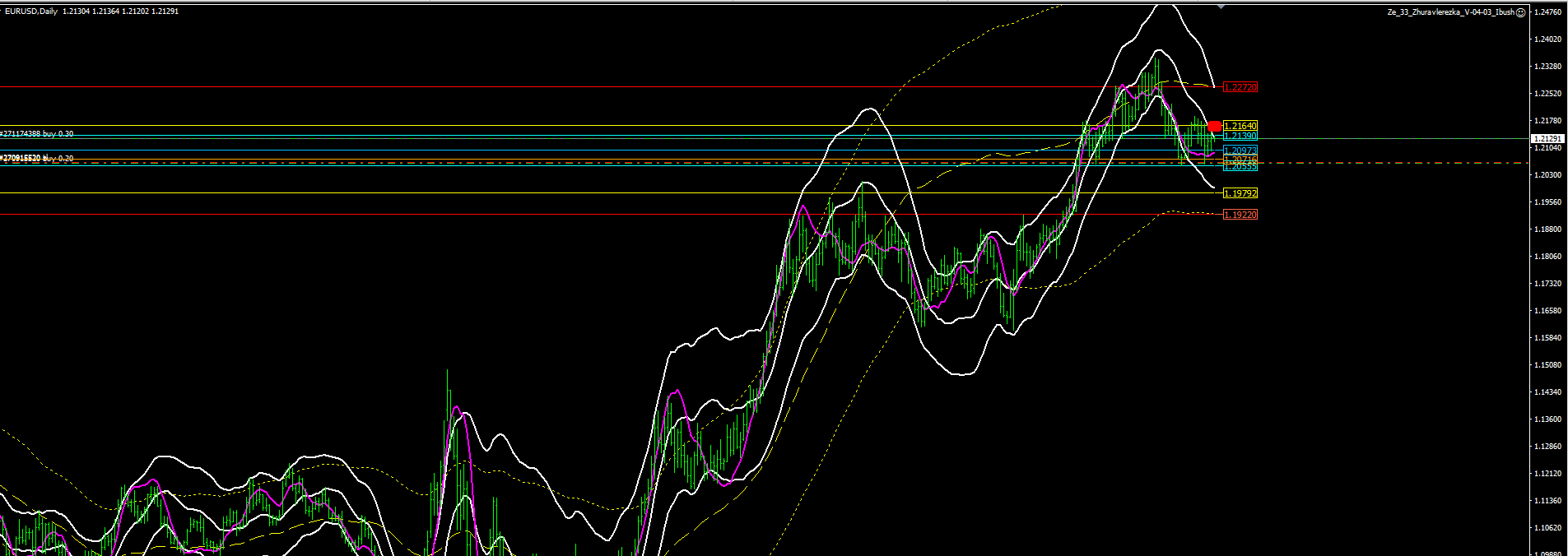Click the 1.13600 value on the price scale
Image resolution: width=1568 pixels, height=556 pixels.
[1549, 419]
